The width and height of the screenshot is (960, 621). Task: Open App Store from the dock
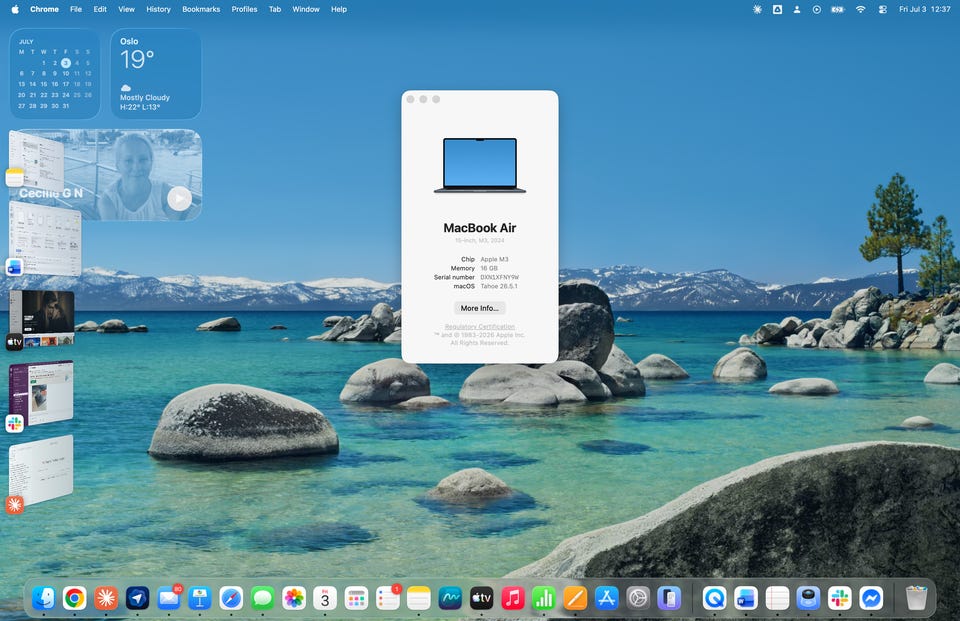pyautogui.click(x=606, y=598)
